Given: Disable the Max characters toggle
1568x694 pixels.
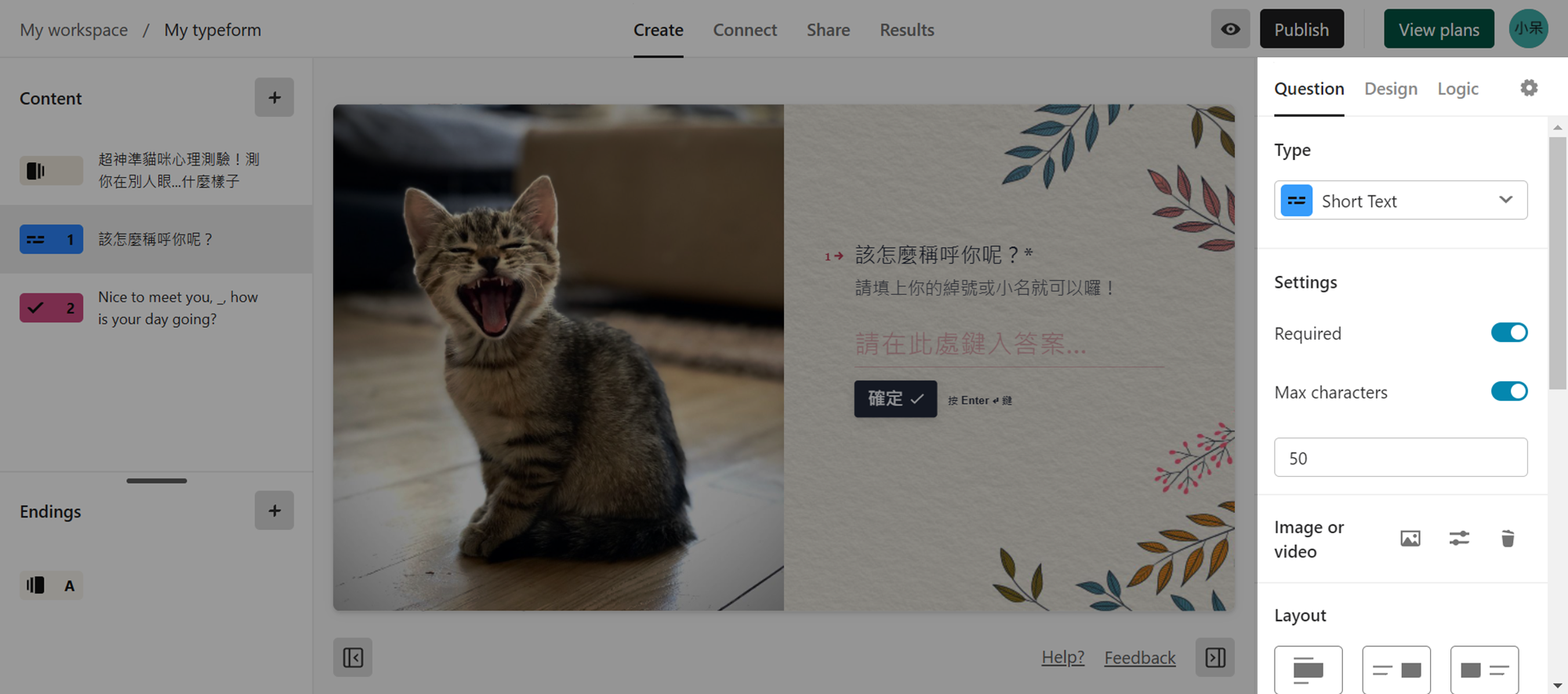Looking at the screenshot, I should click(x=1509, y=391).
